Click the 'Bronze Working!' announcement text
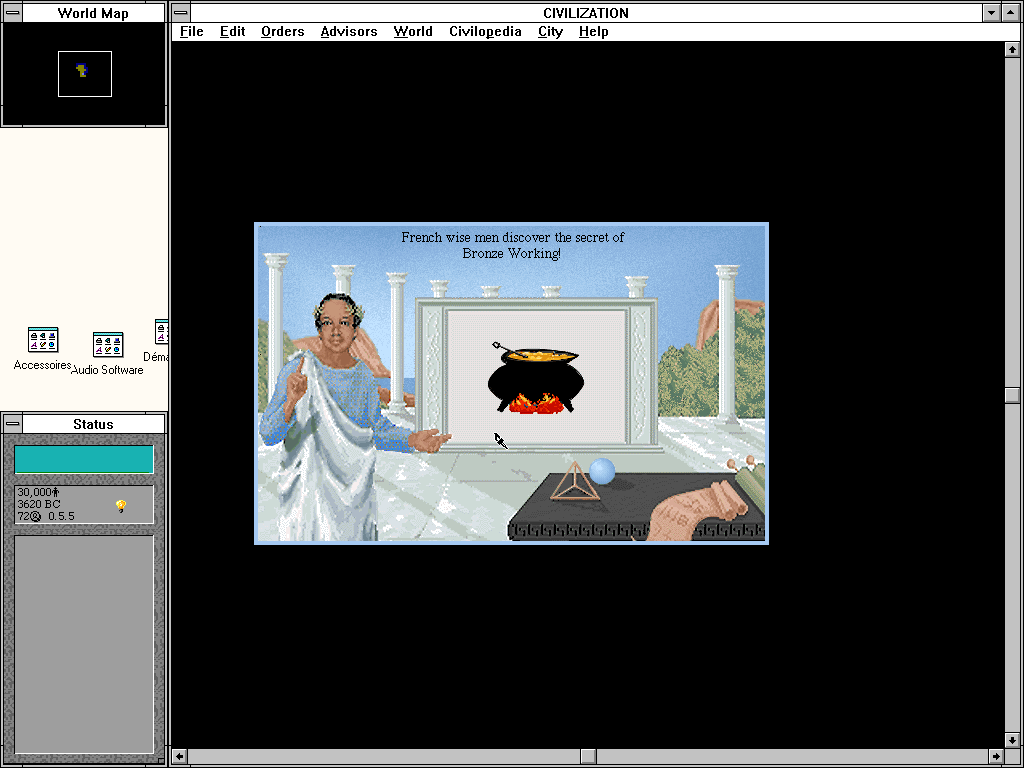The width and height of the screenshot is (1024, 768). [x=511, y=253]
